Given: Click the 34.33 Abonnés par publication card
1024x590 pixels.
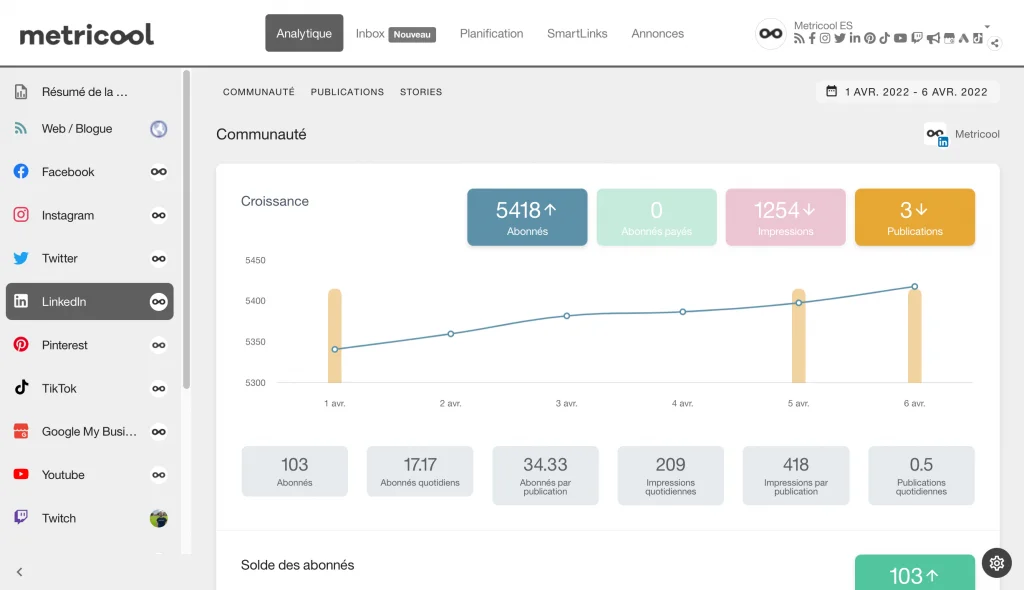Looking at the screenshot, I should point(545,475).
